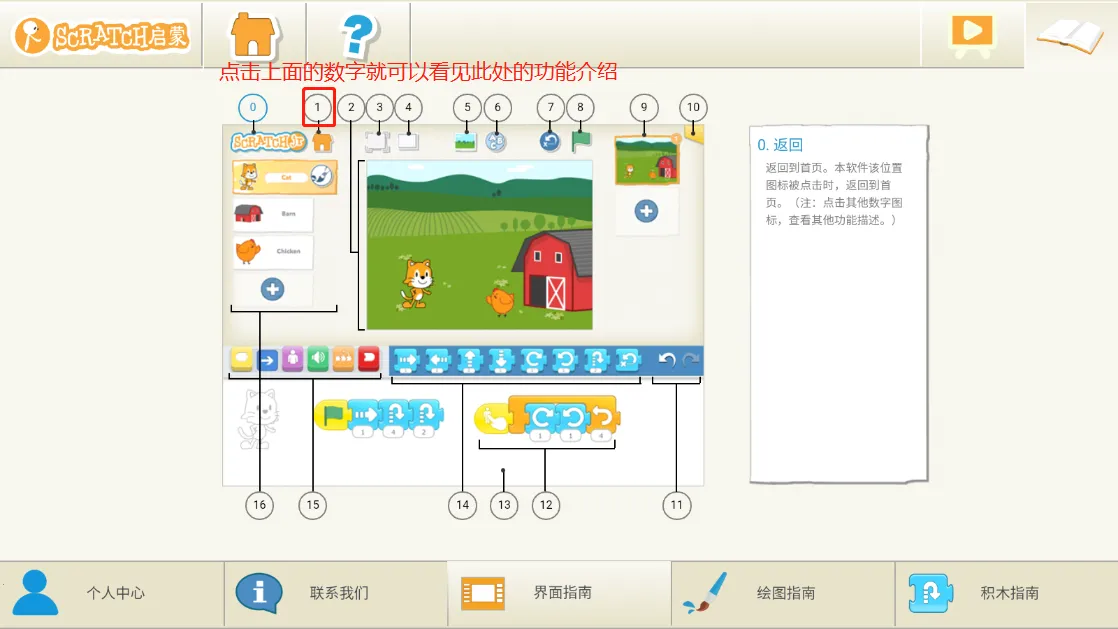Select number 5 marker for background icon
Screen dimensions: 1118x629
click(466, 108)
